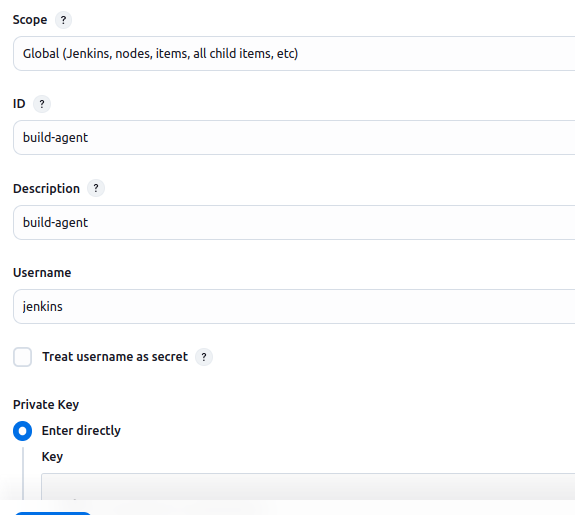Click the Description field label
Viewport: 575px width, 515px height.
46,189
